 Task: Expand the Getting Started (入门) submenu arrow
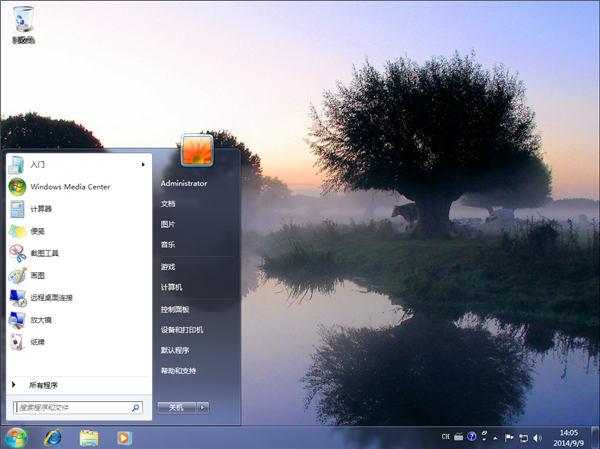[143, 164]
